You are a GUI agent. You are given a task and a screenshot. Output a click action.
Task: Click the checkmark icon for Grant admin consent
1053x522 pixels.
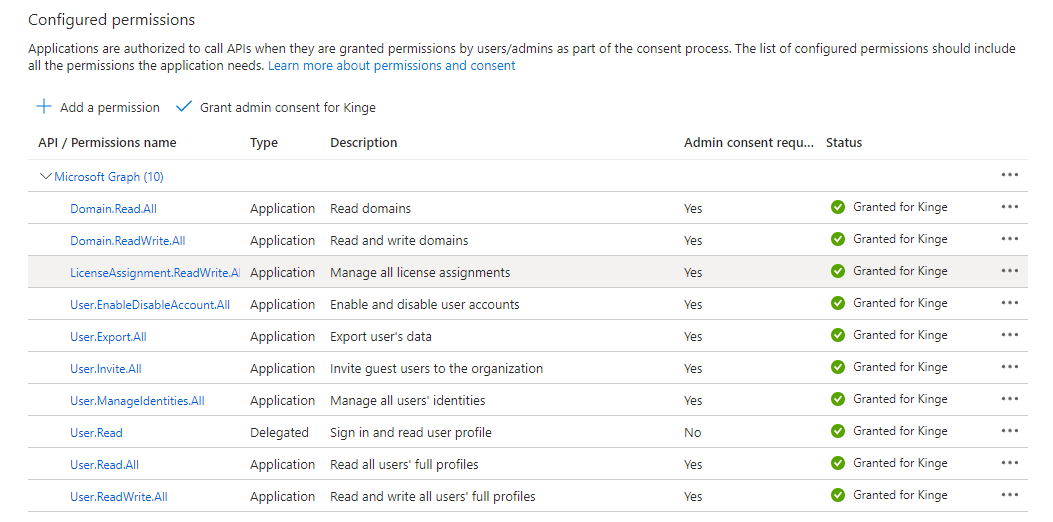(x=183, y=107)
